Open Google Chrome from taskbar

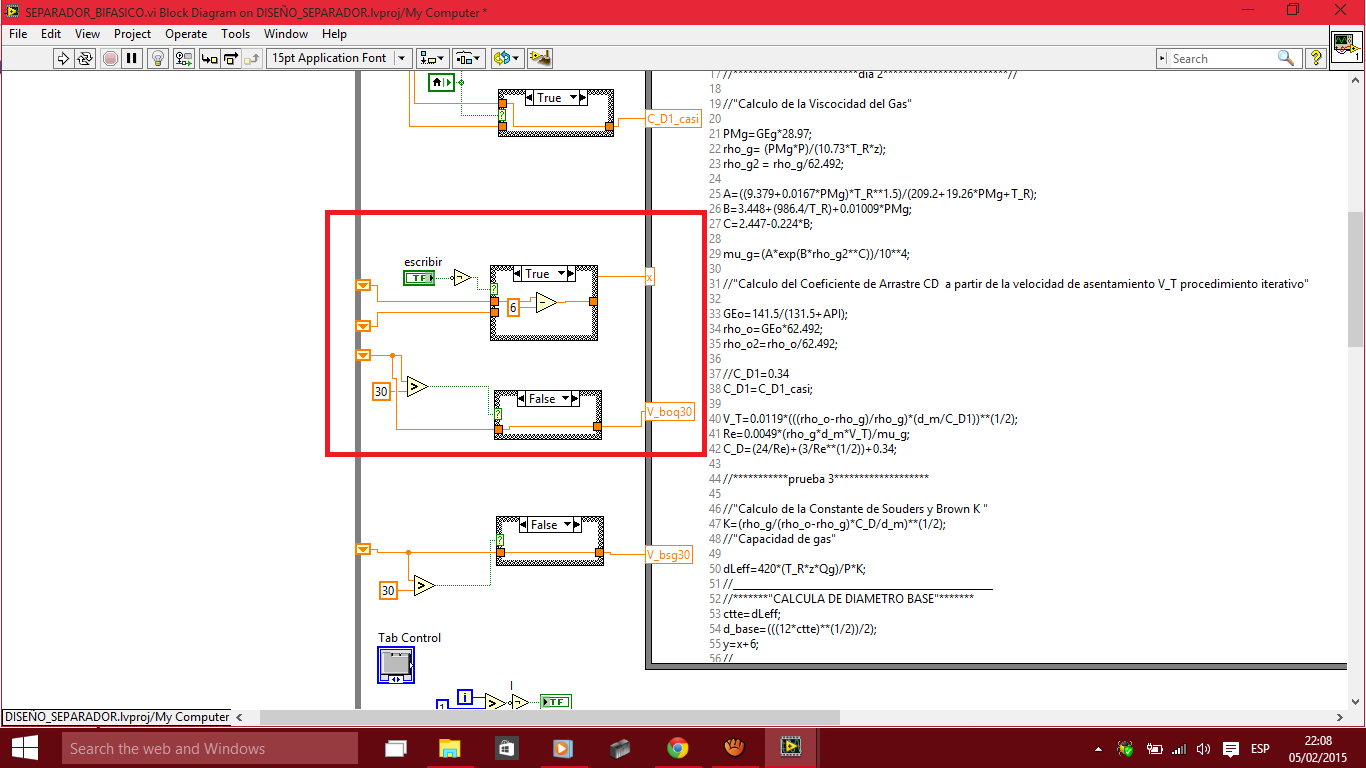click(678, 748)
